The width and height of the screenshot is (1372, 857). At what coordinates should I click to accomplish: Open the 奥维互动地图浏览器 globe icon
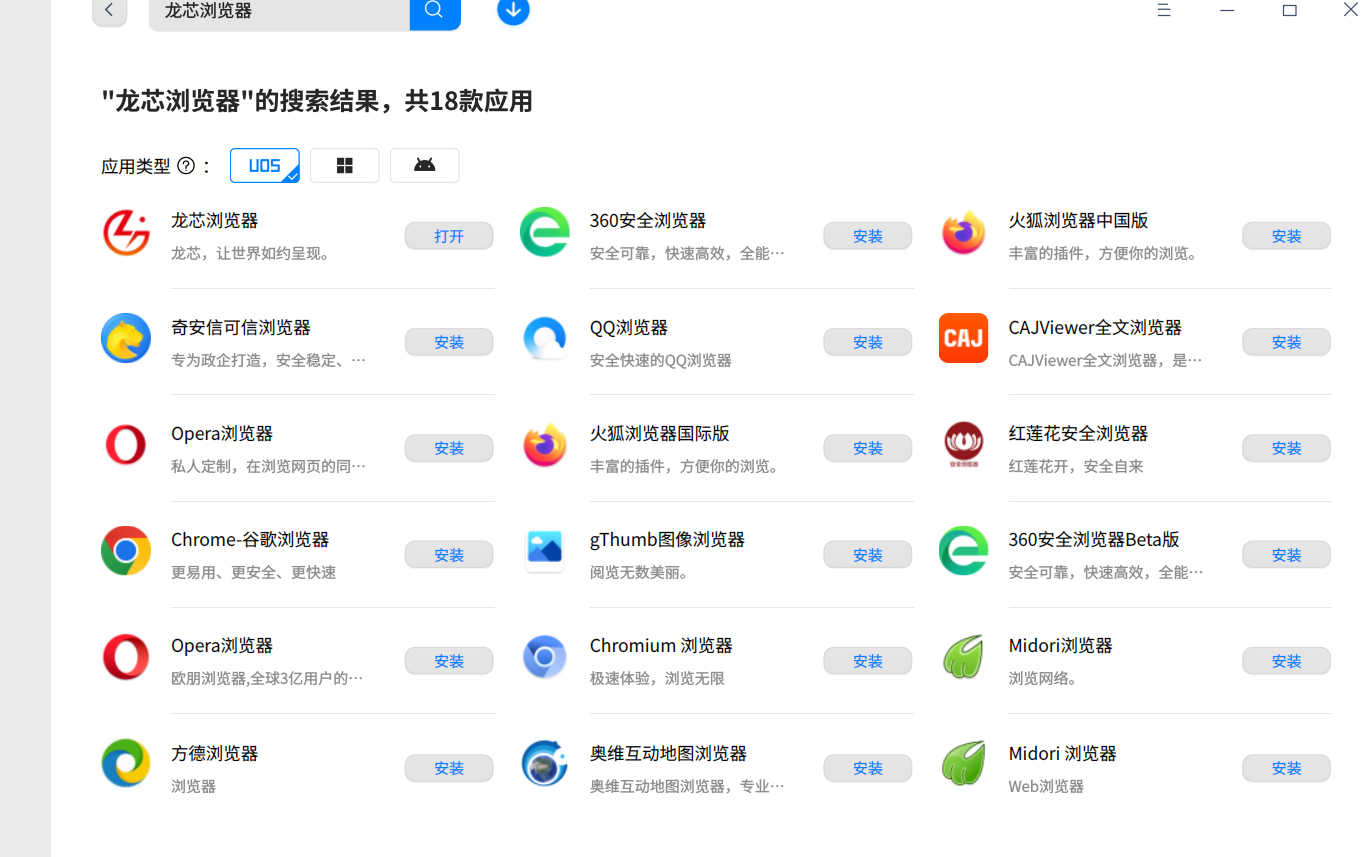(545, 764)
